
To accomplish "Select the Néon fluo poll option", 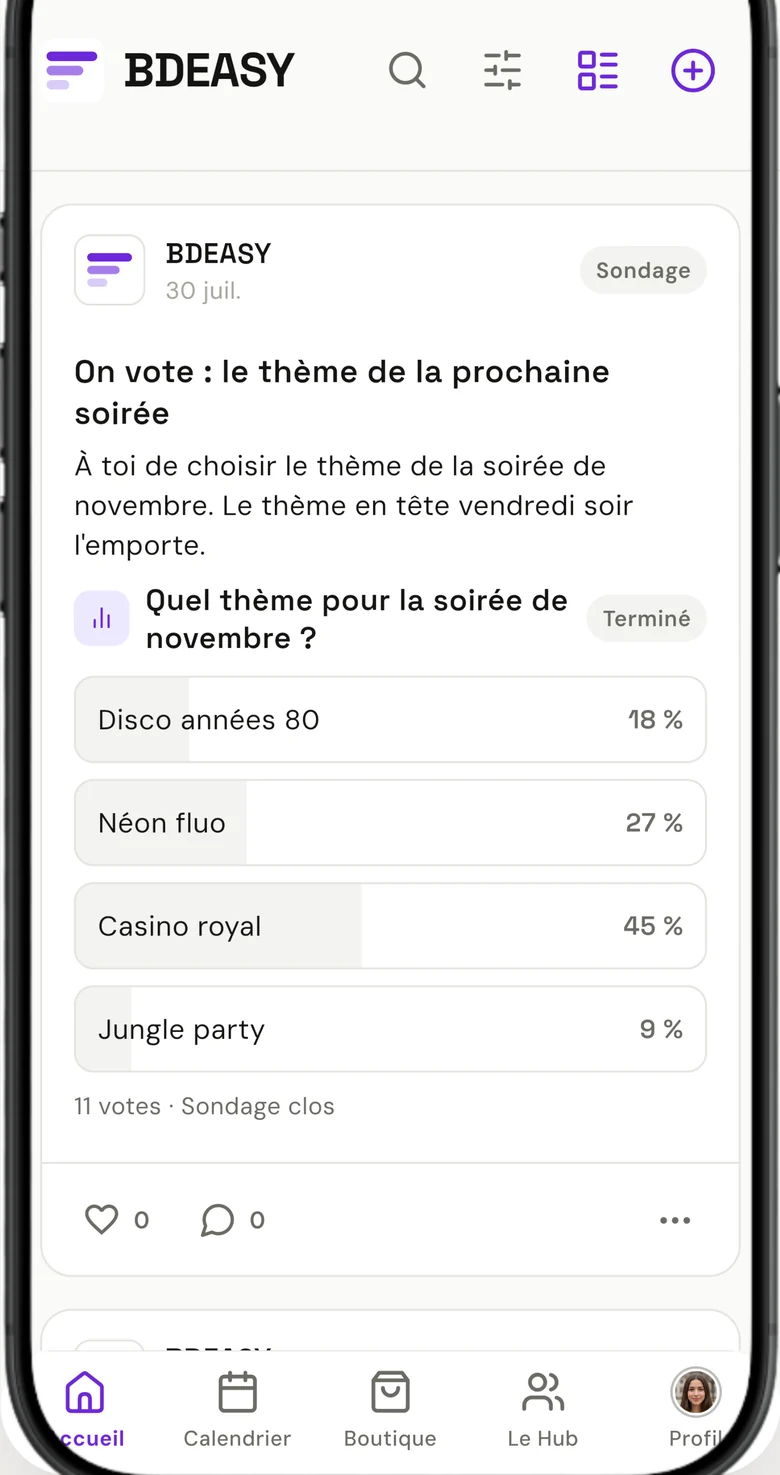I will coord(390,823).
